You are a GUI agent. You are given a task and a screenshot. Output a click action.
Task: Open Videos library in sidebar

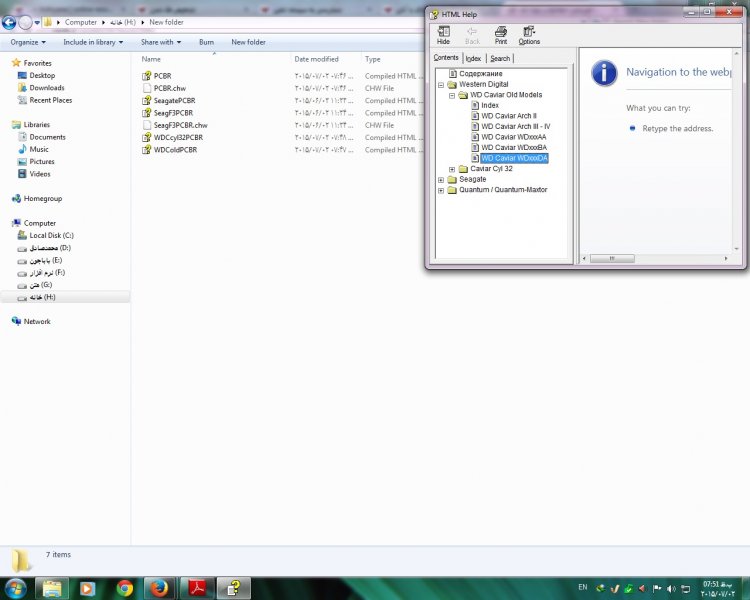[40, 174]
